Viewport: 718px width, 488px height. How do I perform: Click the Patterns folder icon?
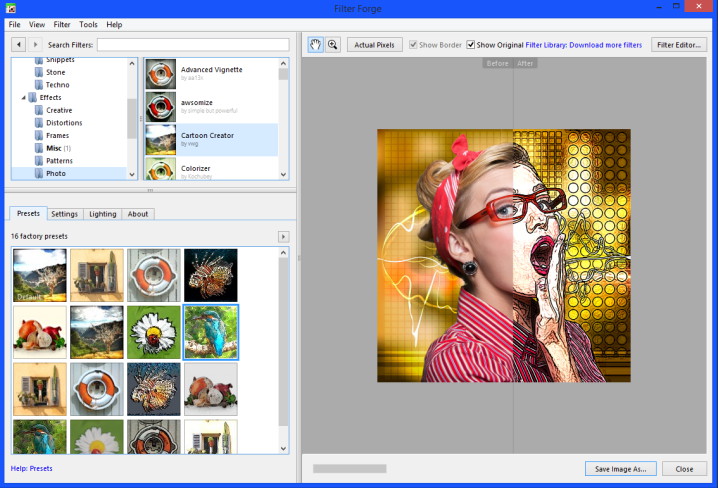[x=39, y=161]
